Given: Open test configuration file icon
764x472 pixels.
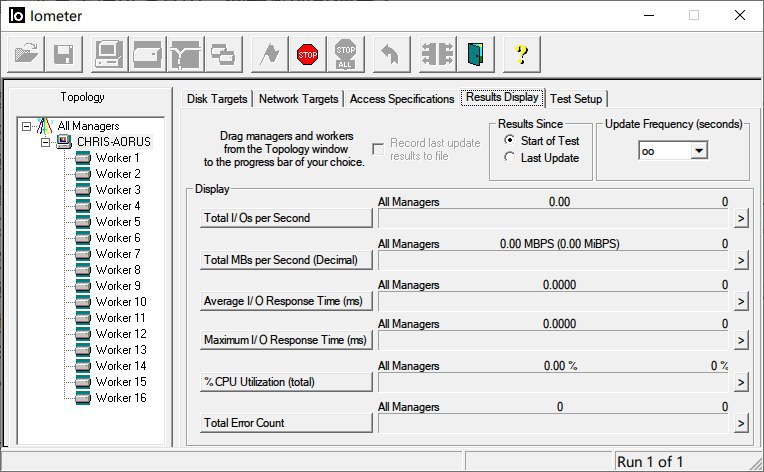Looking at the screenshot, I should [x=26, y=54].
